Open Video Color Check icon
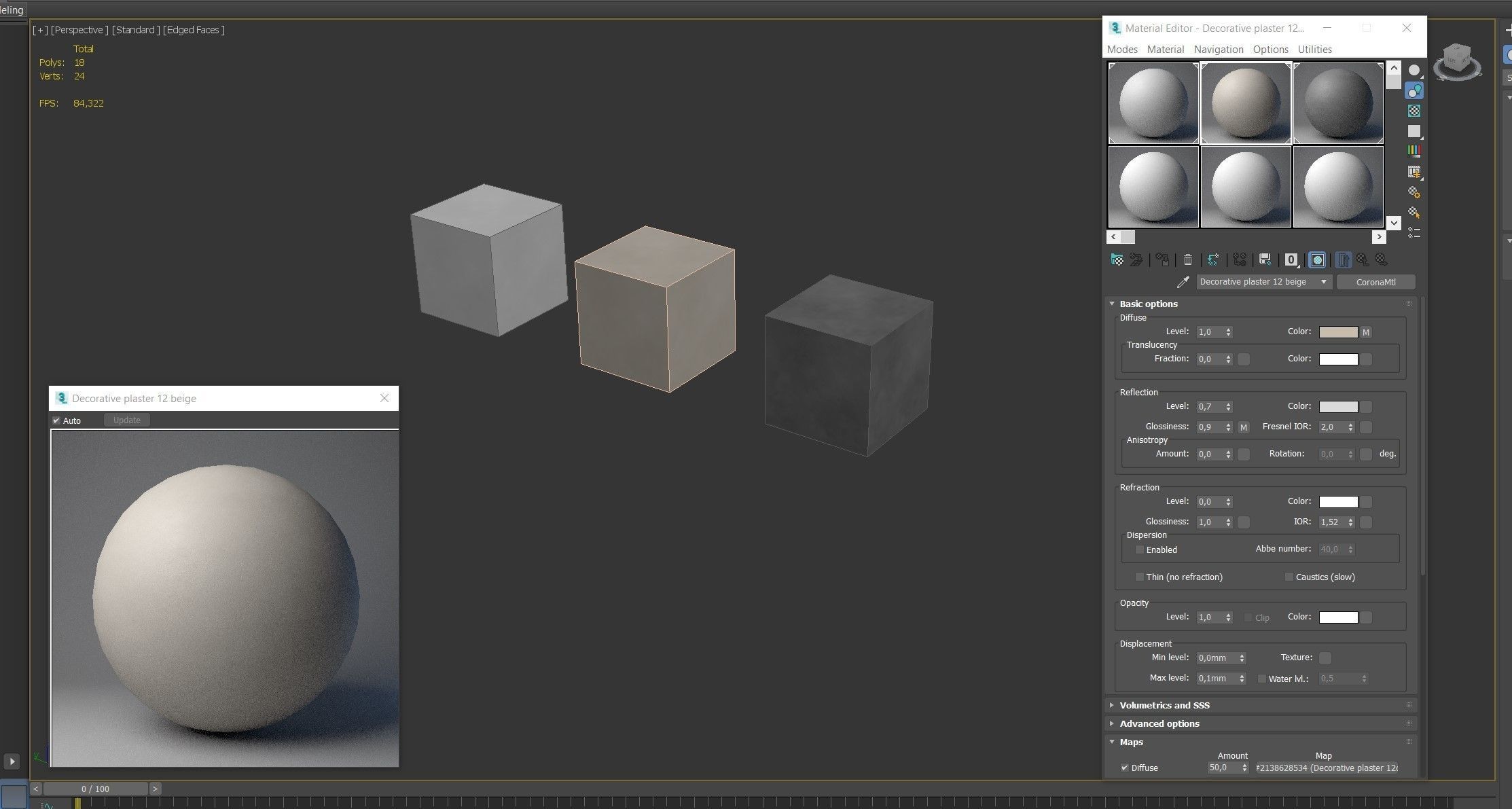Viewport: 1512px width, 809px height. point(1414,151)
